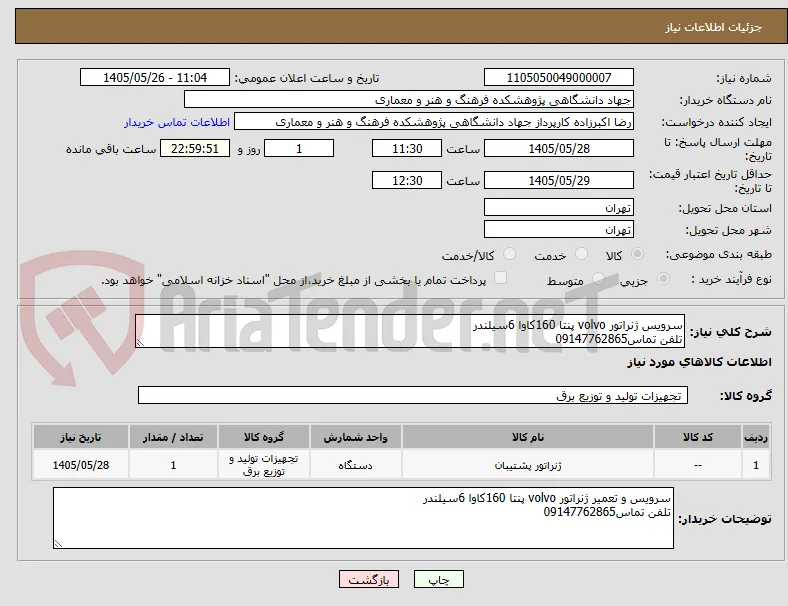Toggle the Islamic treasury payment checkbox
The height and width of the screenshot is (606, 788).
coord(500,278)
